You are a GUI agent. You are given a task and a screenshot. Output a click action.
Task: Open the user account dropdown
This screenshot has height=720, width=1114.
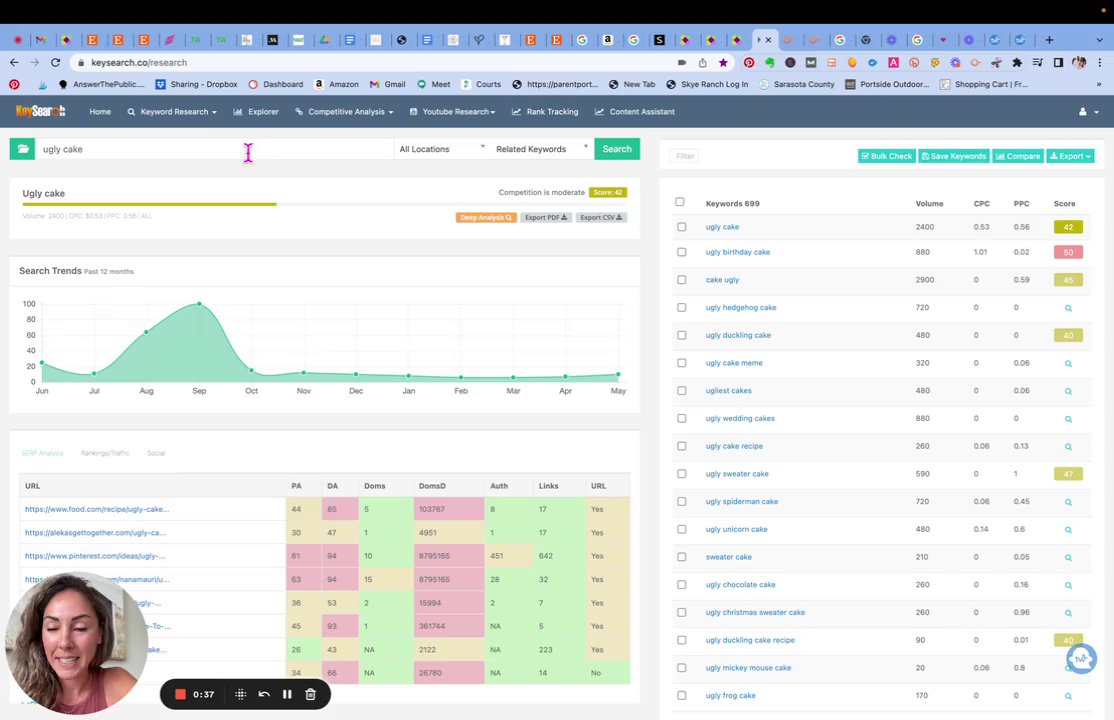click(x=1088, y=112)
